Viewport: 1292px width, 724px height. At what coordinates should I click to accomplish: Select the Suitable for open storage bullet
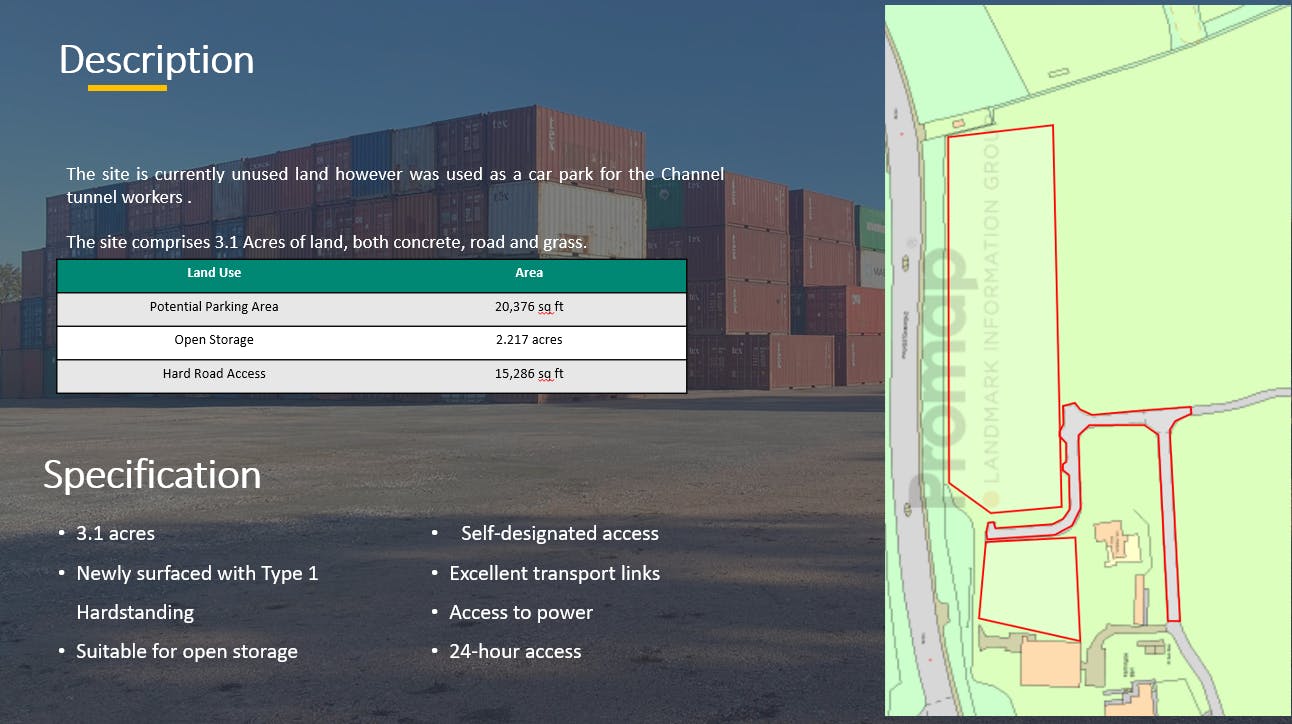click(187, 651)
